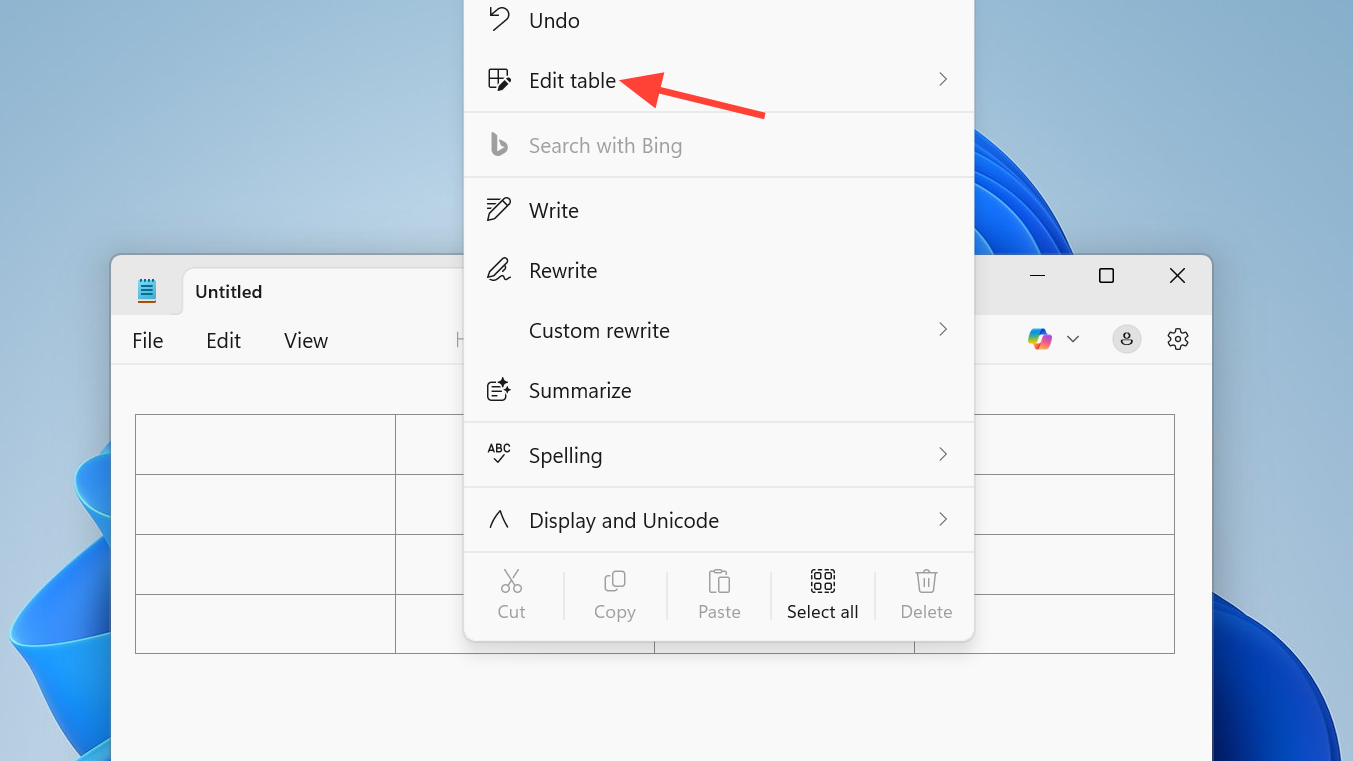Open the Edit table submenu

(x=572, y=81)
